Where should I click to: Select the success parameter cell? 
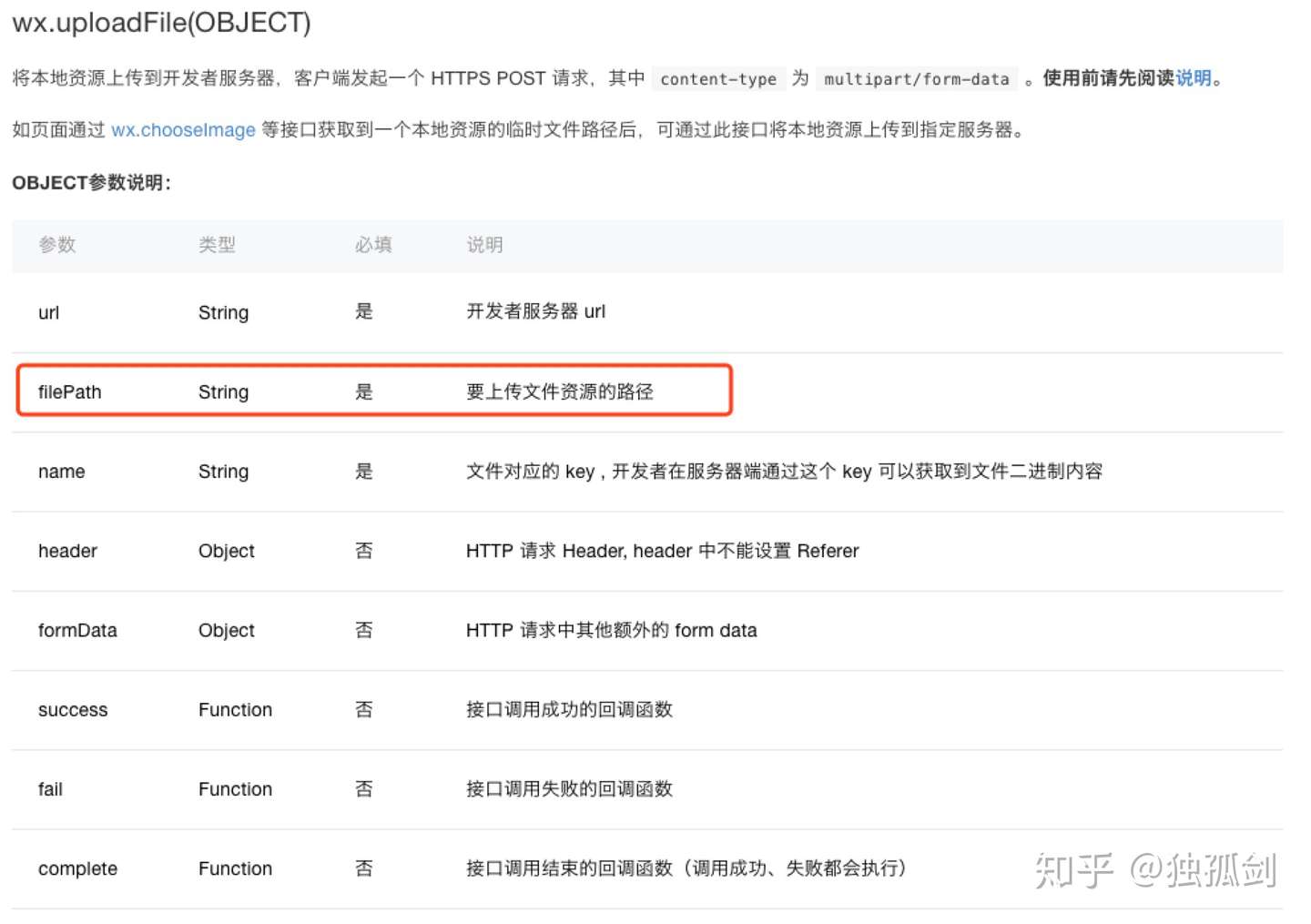(73, 710)
